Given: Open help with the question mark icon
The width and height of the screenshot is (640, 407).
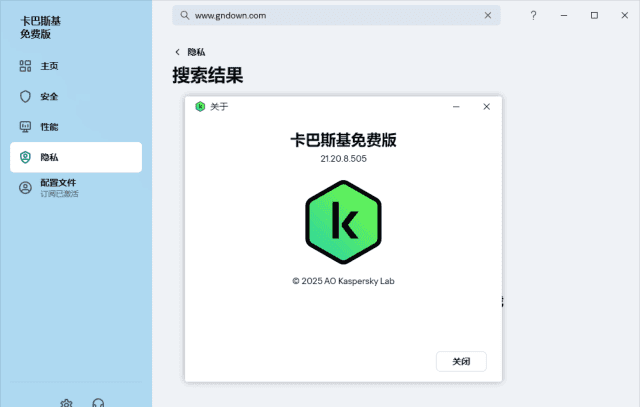Looking at the screenshot, I should point(533,16).
